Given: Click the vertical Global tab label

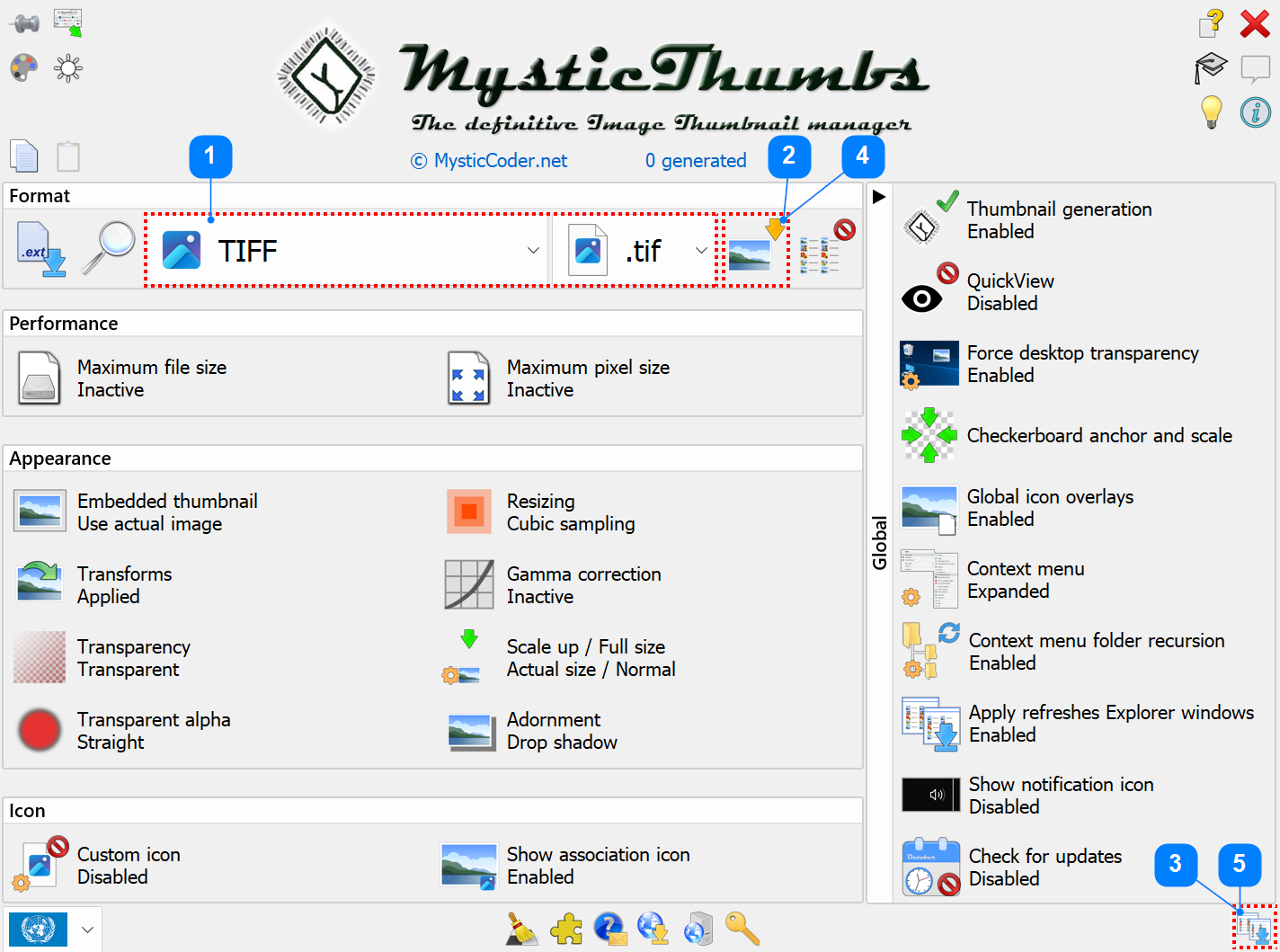Looking at the screenshot, I should click(879, 542).
